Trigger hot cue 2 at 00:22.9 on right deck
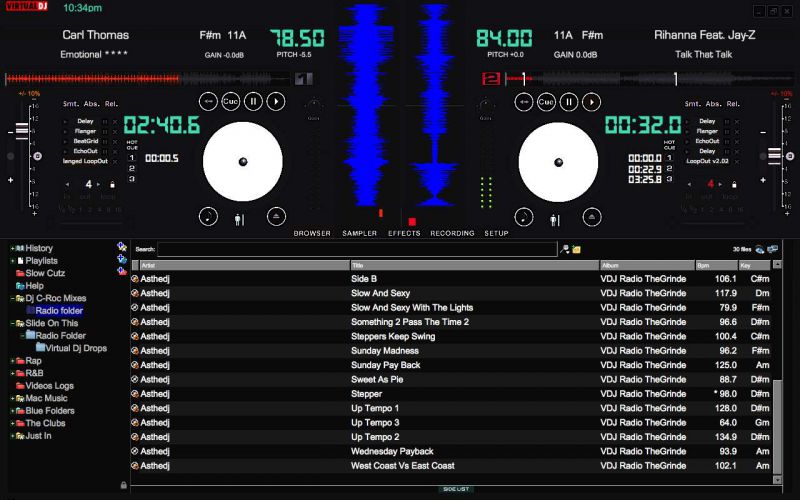 click(669, 169)
